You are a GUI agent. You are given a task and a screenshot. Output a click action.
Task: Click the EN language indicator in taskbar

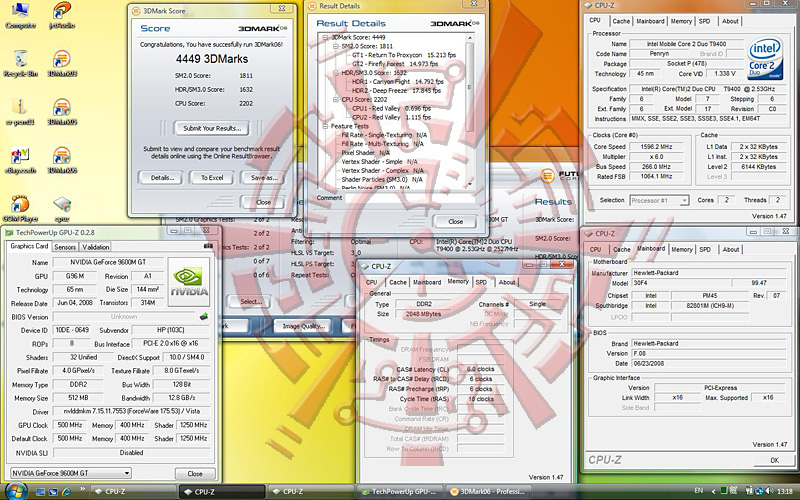[x=699, y=492]
